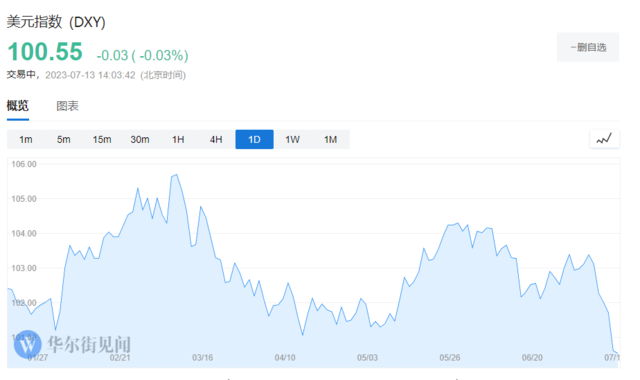640x380 pixels.
Task: Click the -0.03 ( -0.03%) change text
Action: [142, 55]
